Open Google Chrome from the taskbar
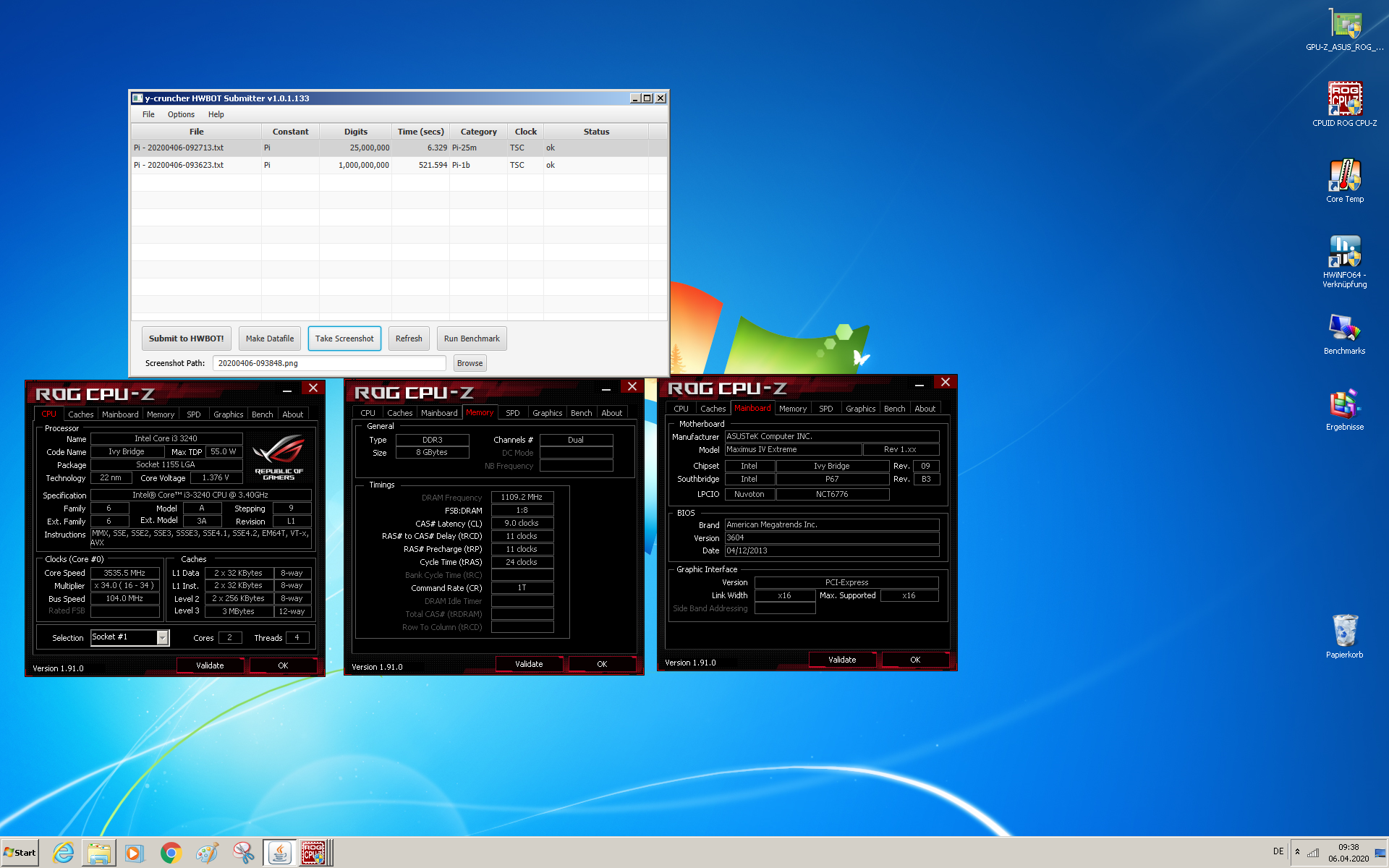The height and width of the screenshot is (868, 1389). coord(171,853)
